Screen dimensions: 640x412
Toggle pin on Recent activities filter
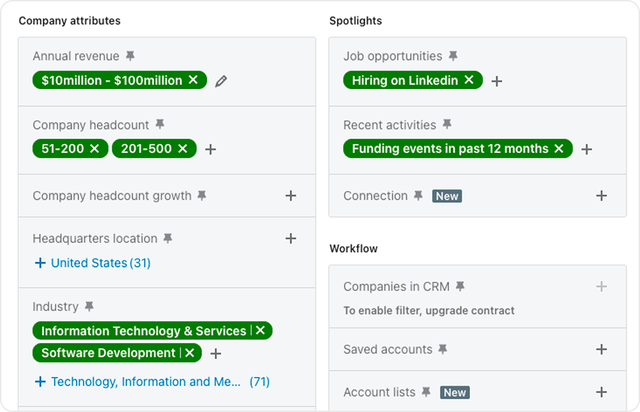tap(447, 124)
